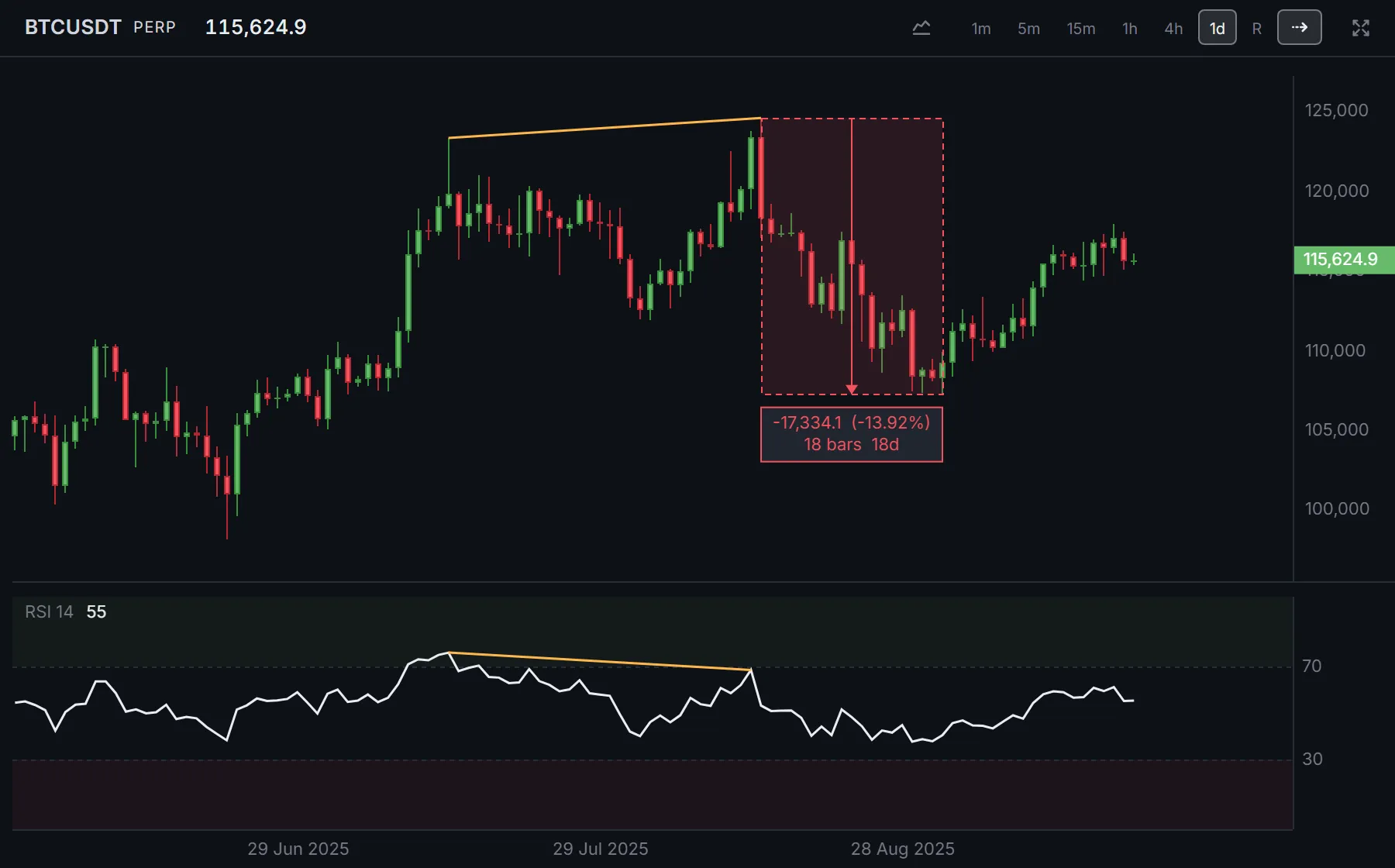Select the 5m timeframe
Image resolution: width=1395 pixels, height=868 pixels.
(x=1028, y=29)
